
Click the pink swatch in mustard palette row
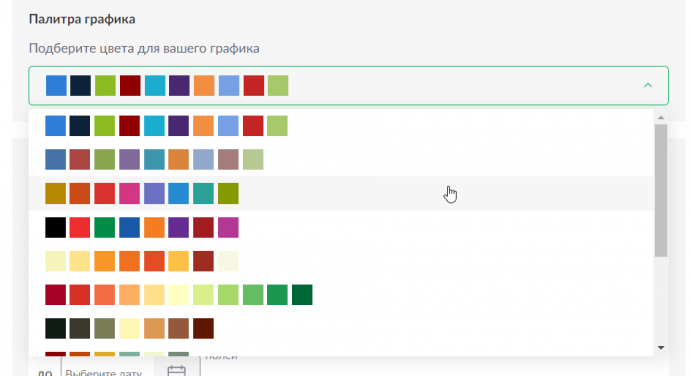tap(129, 194)
